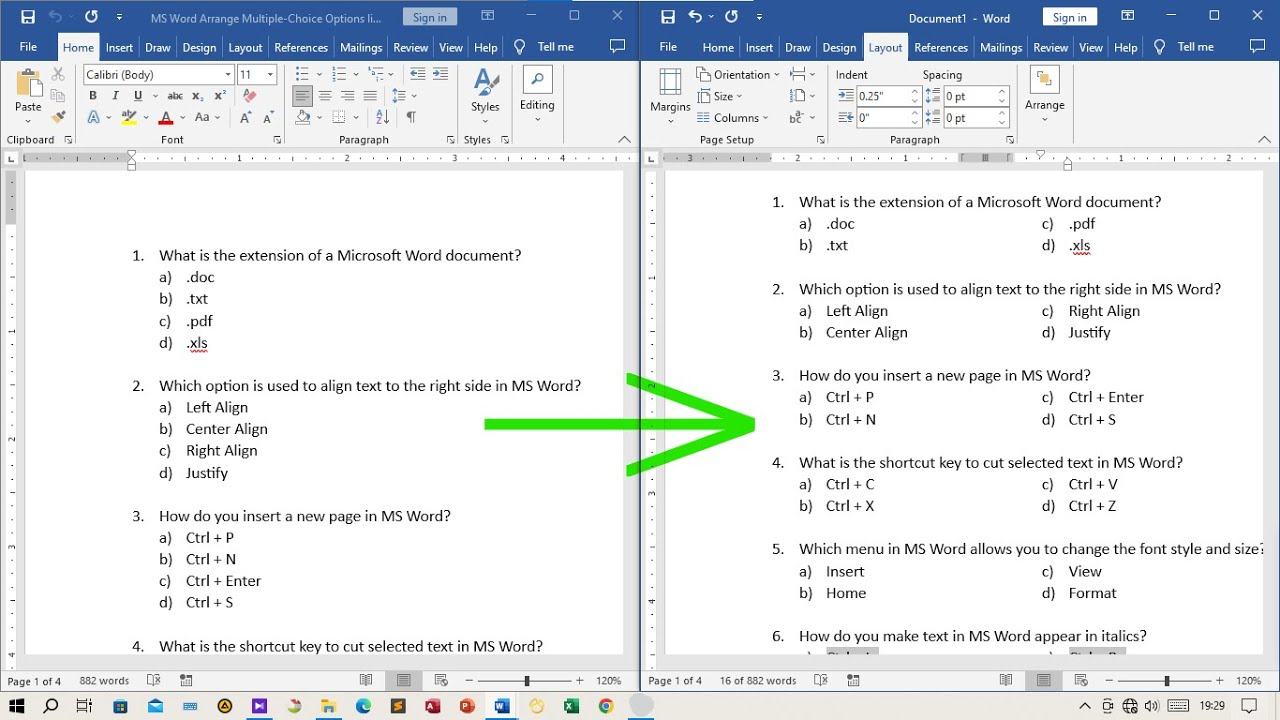Open the Home tab in Document1 window
Viewport: 1280px width, 720px height.
pyautogui.click(x=718, y=47)
